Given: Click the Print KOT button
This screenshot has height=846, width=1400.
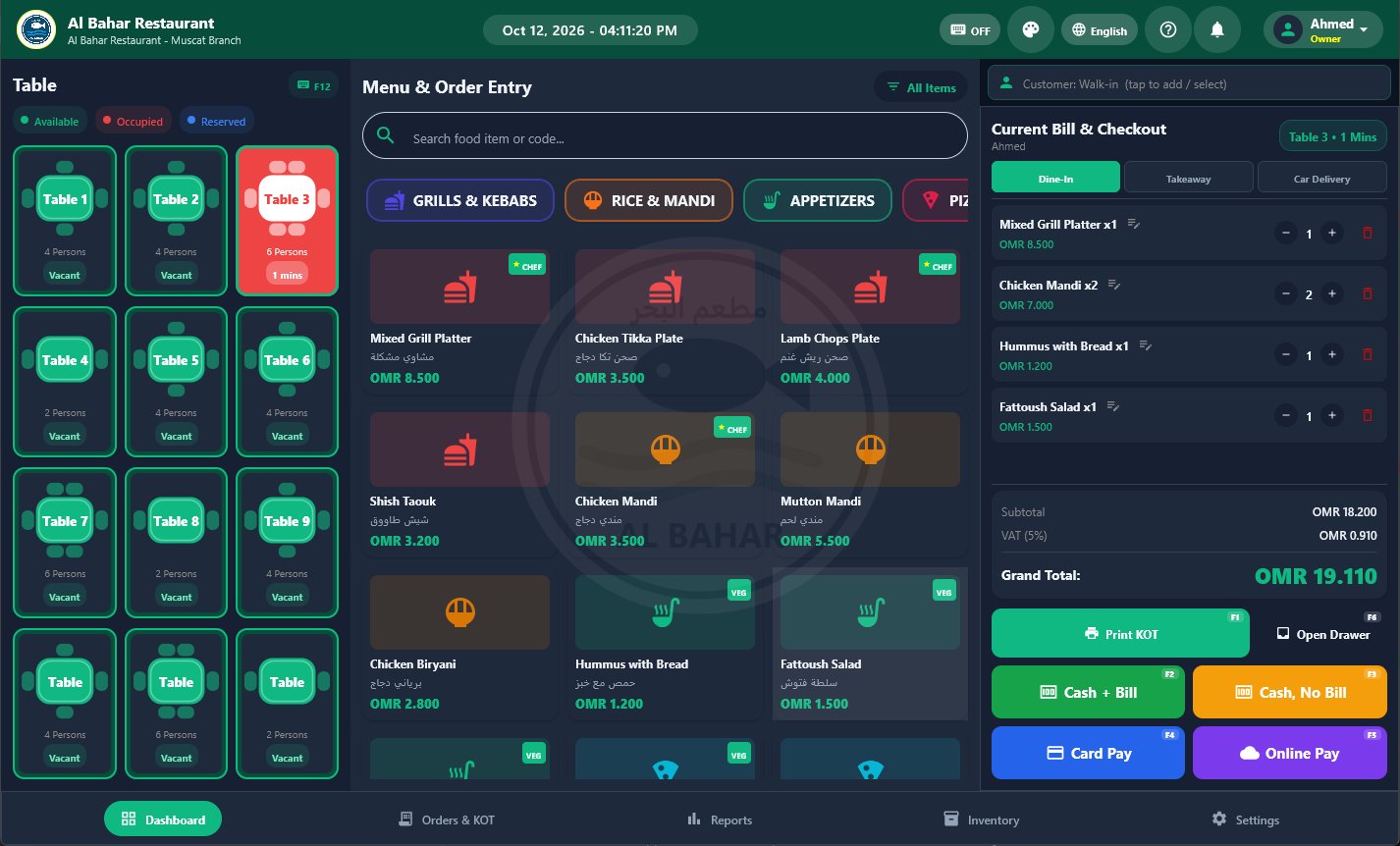Looking at the screenshot, I should [x=1120, y=634].
